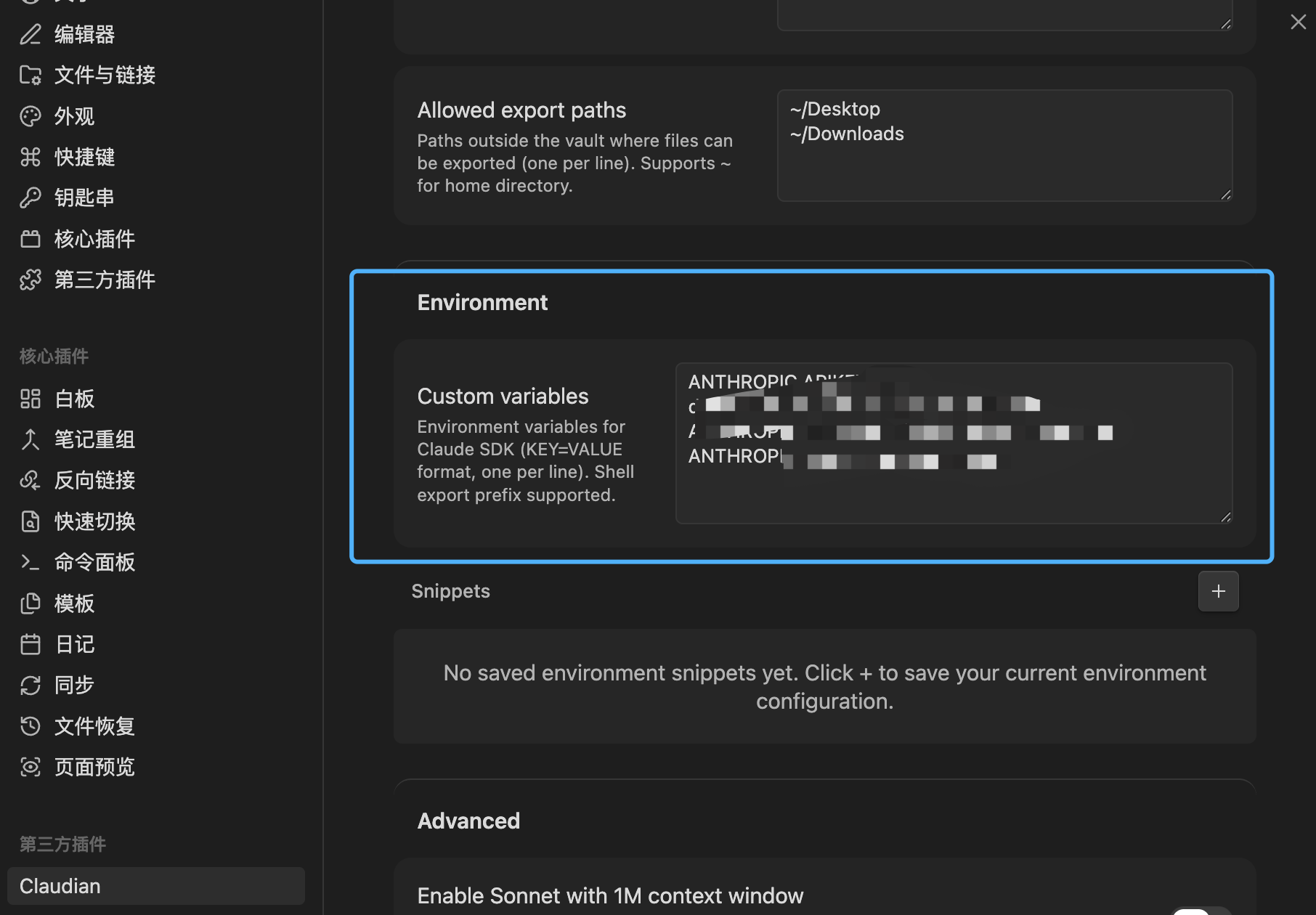Click inside the Allowed export paths textarea
The height and width of the screenshot is (915, 1316).
1005,145
